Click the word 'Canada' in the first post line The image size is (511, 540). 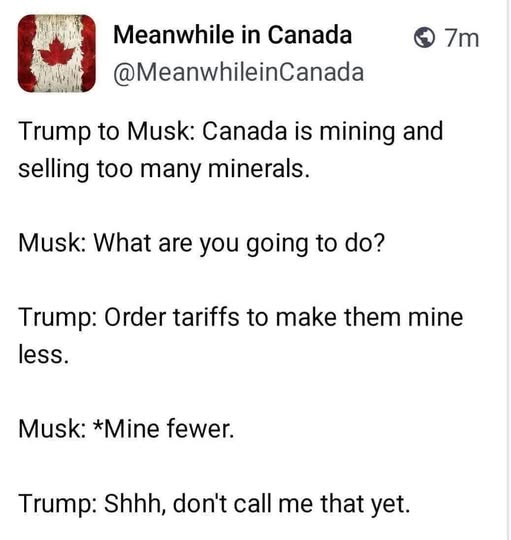tap(244, 132)
